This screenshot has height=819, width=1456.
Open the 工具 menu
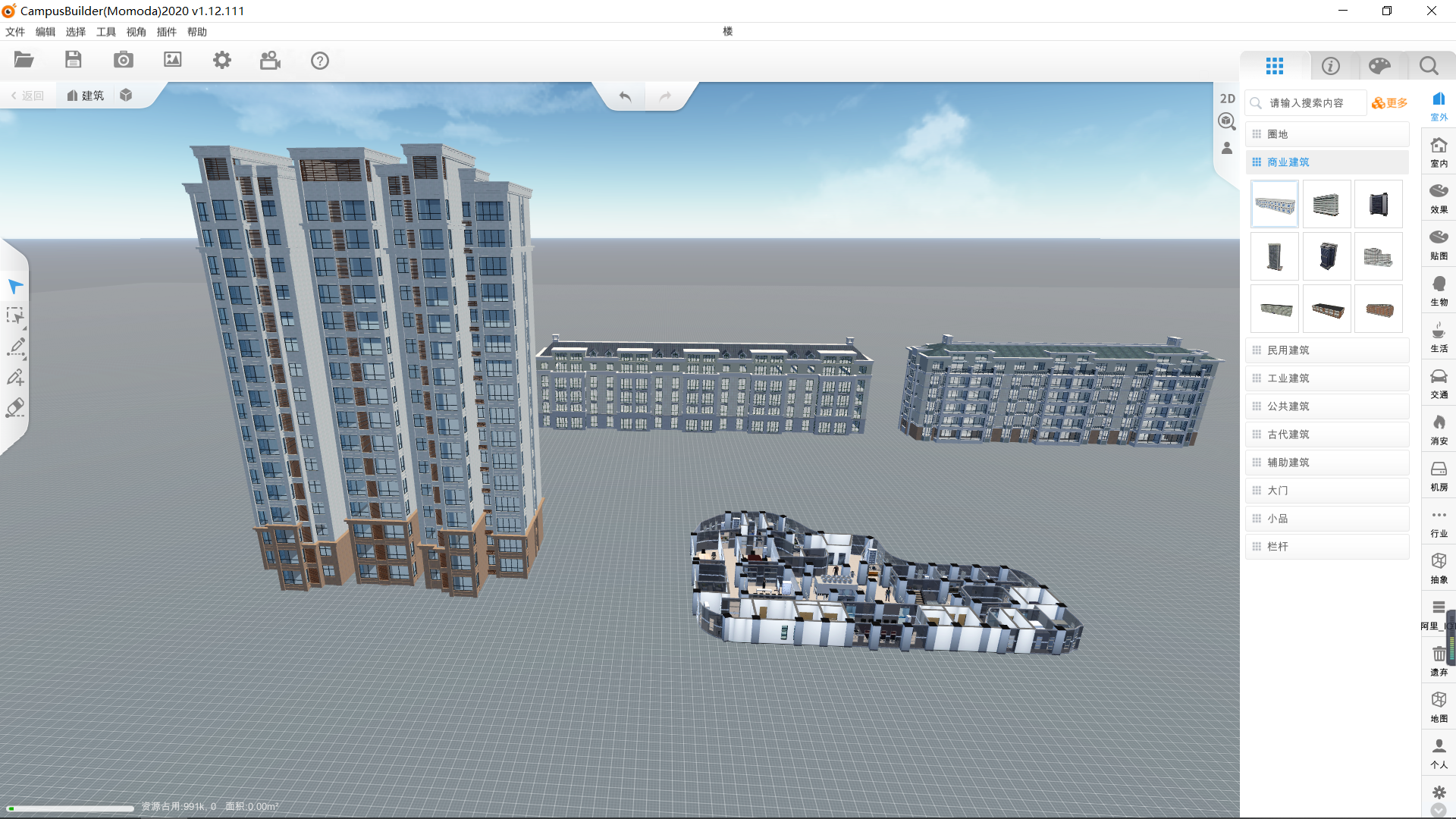pyautogui.click(x=106, y=32)
